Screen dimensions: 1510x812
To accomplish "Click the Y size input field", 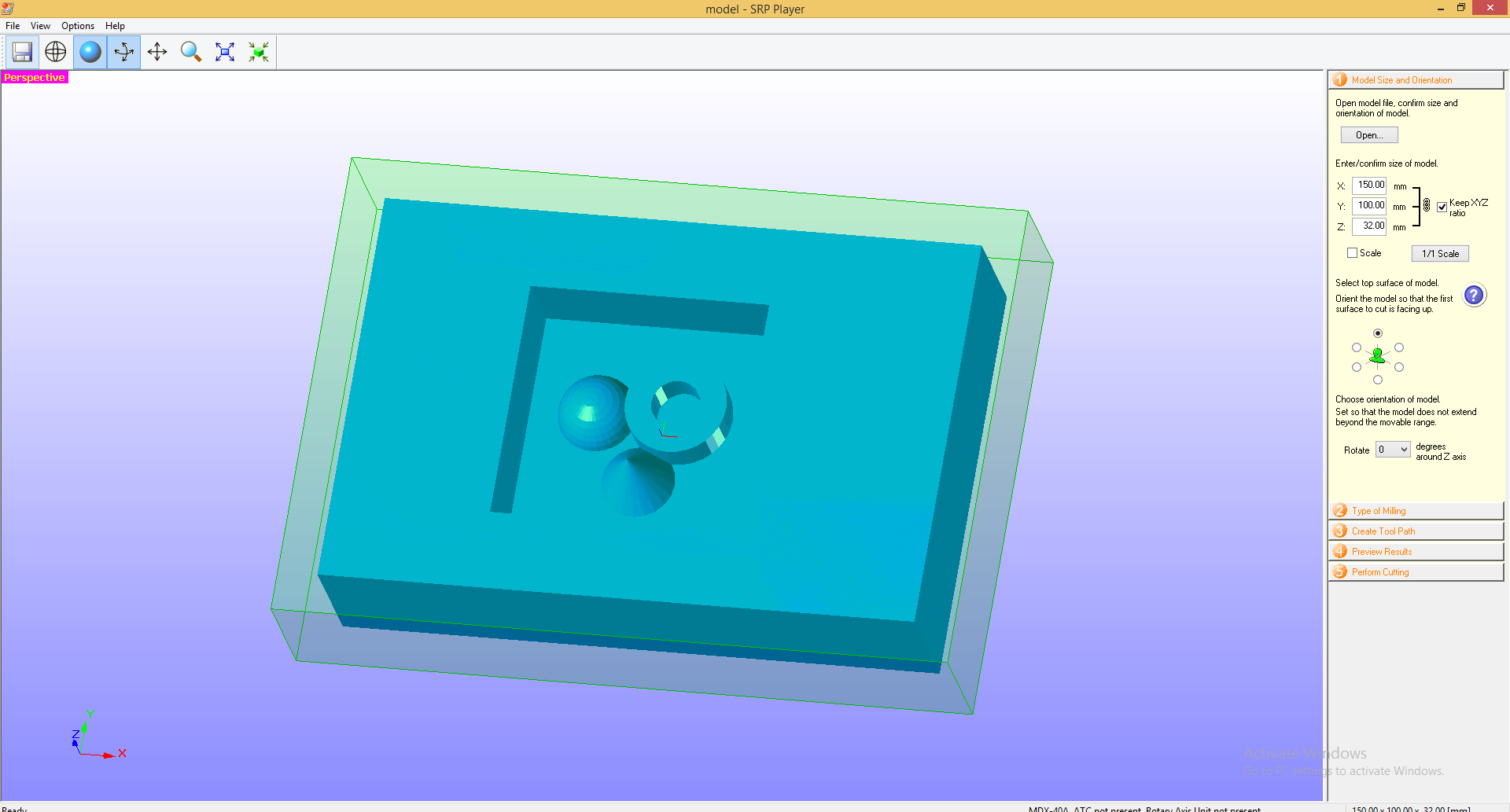I will pos(1369,206).
